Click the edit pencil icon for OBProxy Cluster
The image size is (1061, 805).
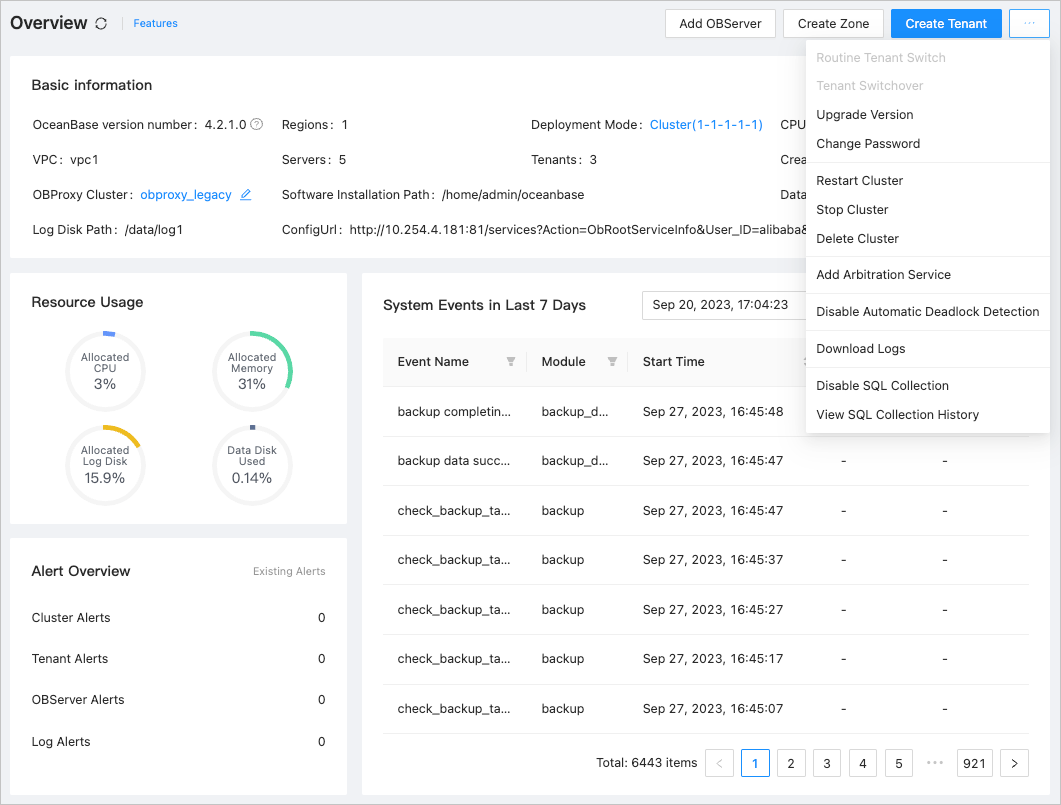246,195
